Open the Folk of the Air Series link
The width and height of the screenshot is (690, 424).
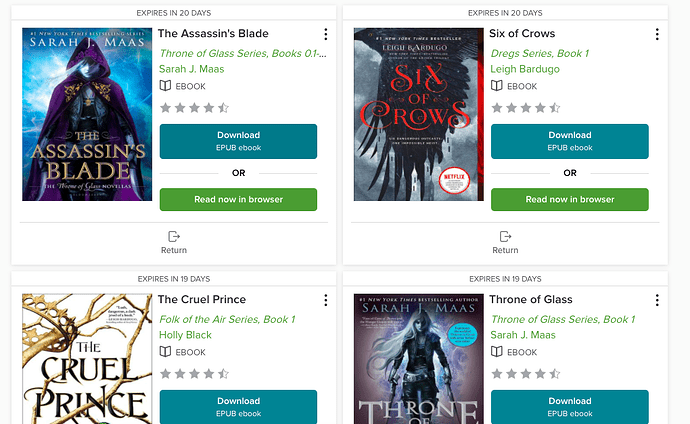coord(227,319)
